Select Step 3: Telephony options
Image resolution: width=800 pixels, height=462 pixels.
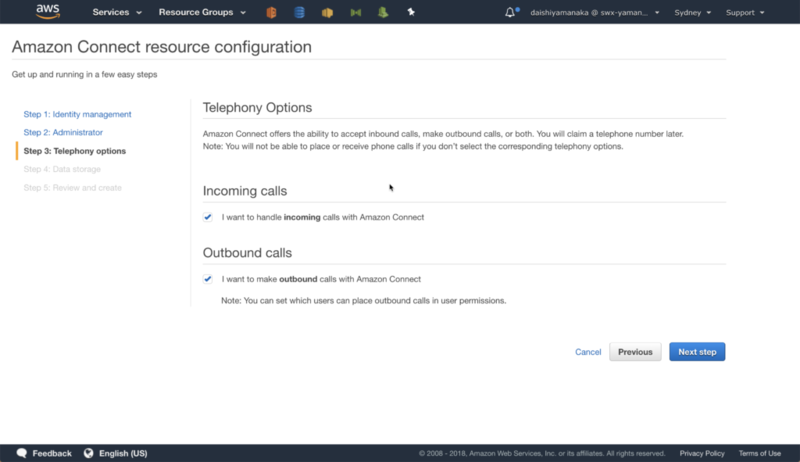[x=74, y=151]
